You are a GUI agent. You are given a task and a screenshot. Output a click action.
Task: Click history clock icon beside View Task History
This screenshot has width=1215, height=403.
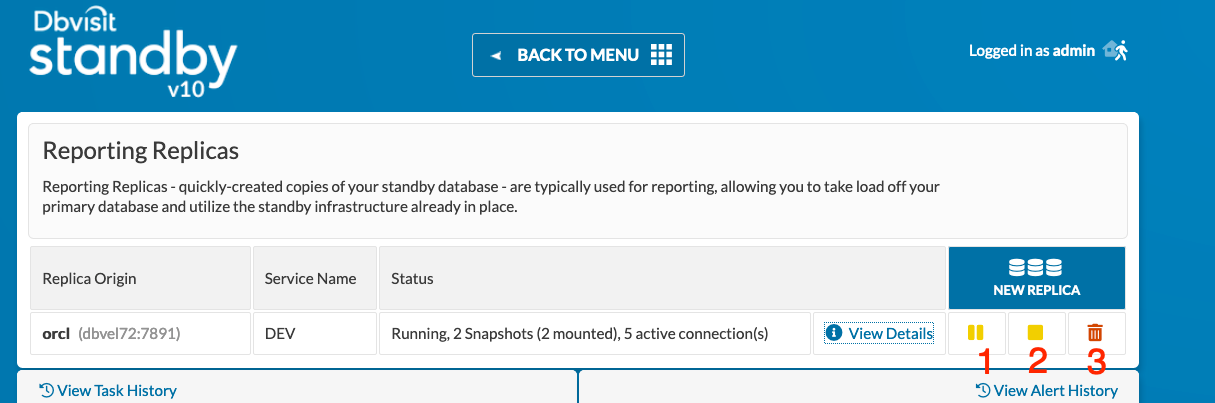coord(46,390)
